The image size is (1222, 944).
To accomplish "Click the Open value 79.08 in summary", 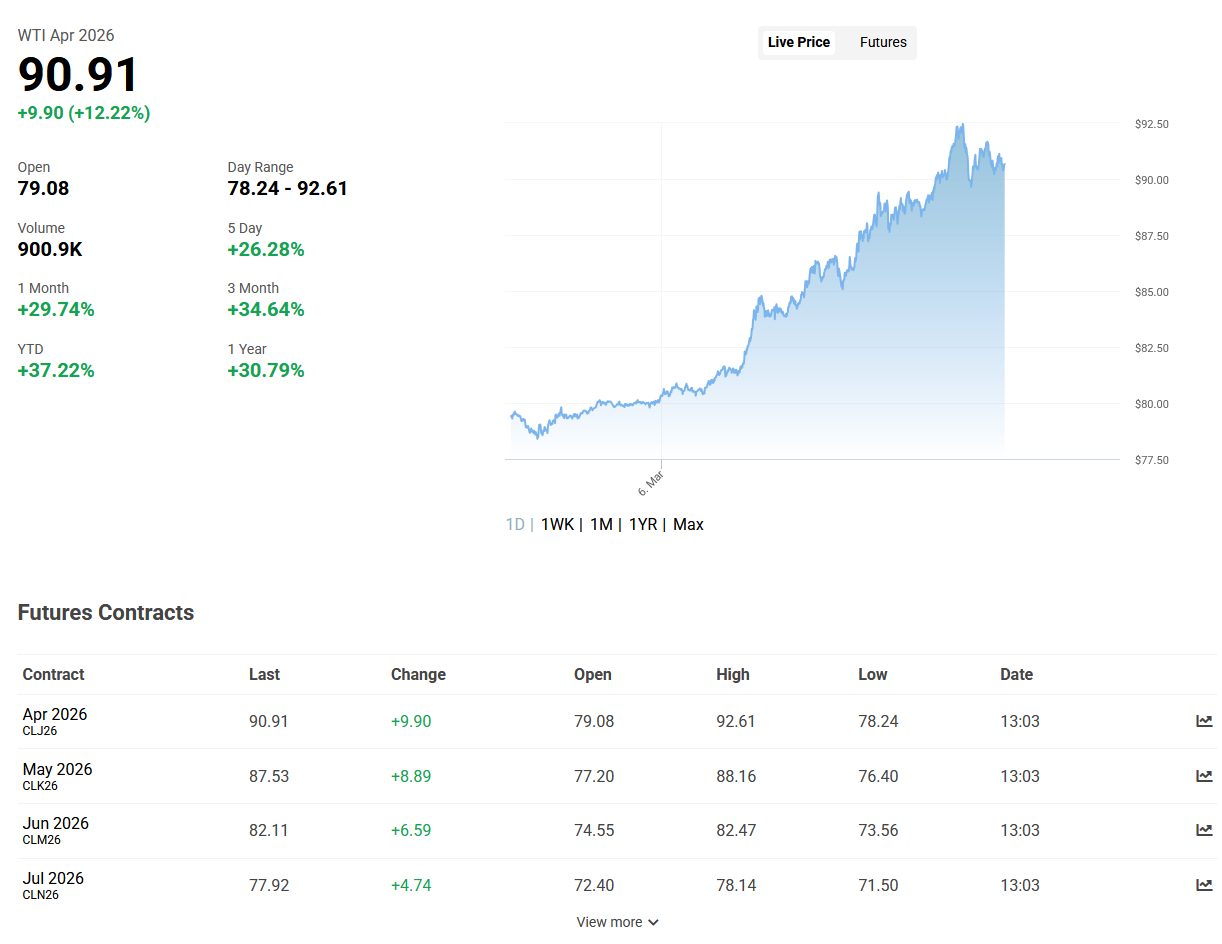I will pyautogui.click(x=44, y=188).
